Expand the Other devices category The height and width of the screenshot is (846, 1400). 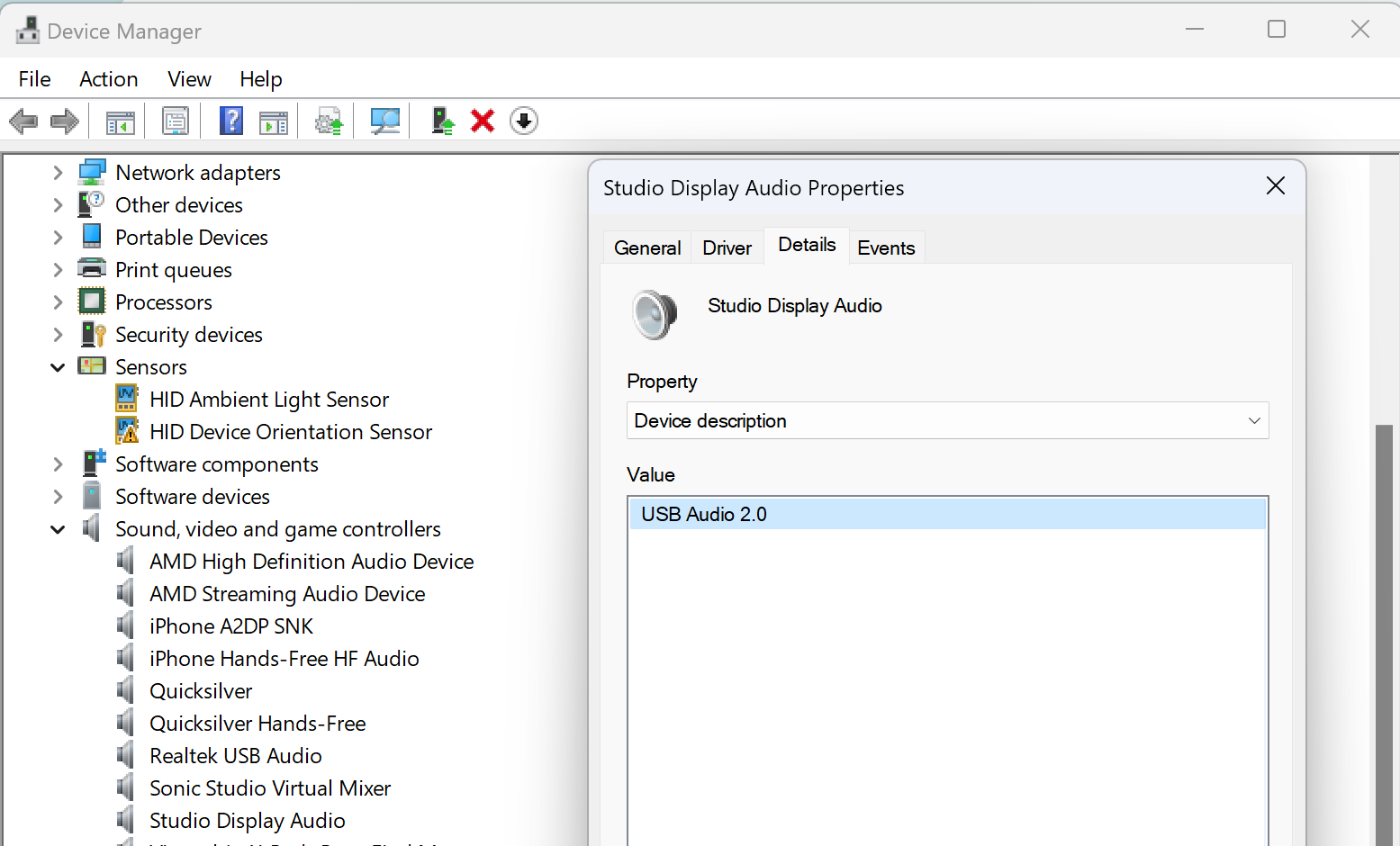click(x=57, y=204)
